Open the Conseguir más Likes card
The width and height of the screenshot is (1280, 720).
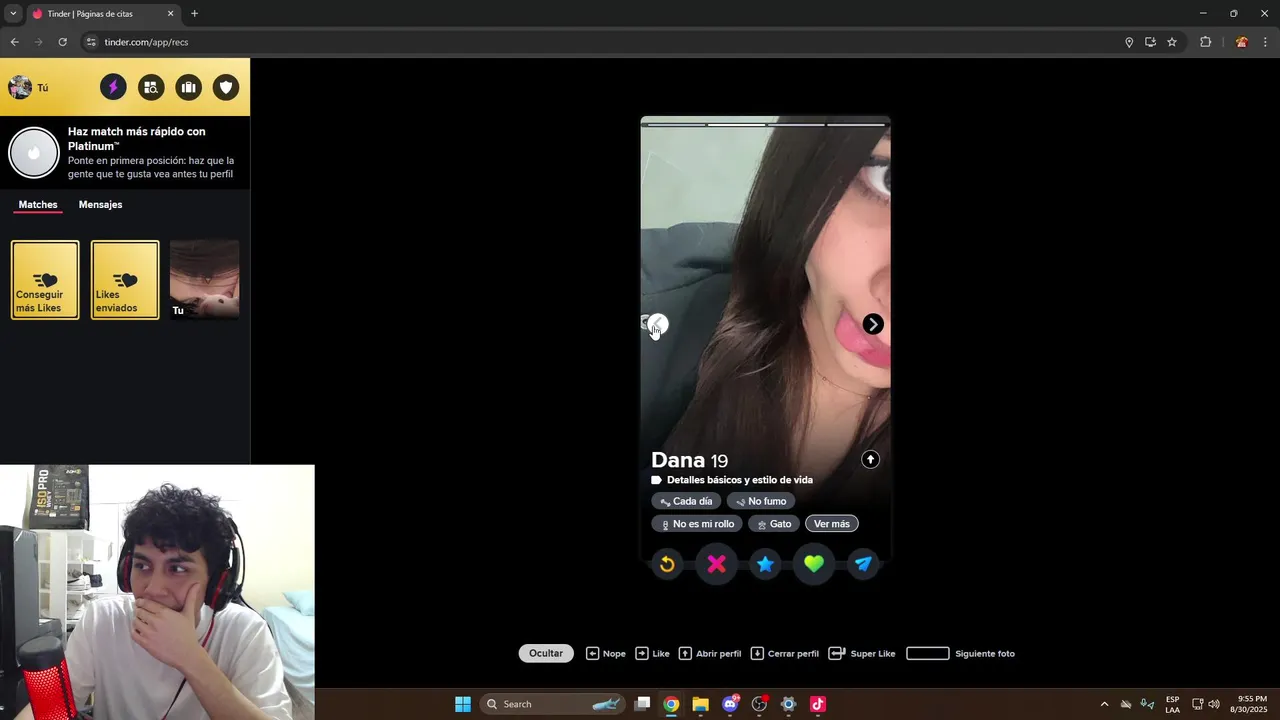tap(45, 280)
